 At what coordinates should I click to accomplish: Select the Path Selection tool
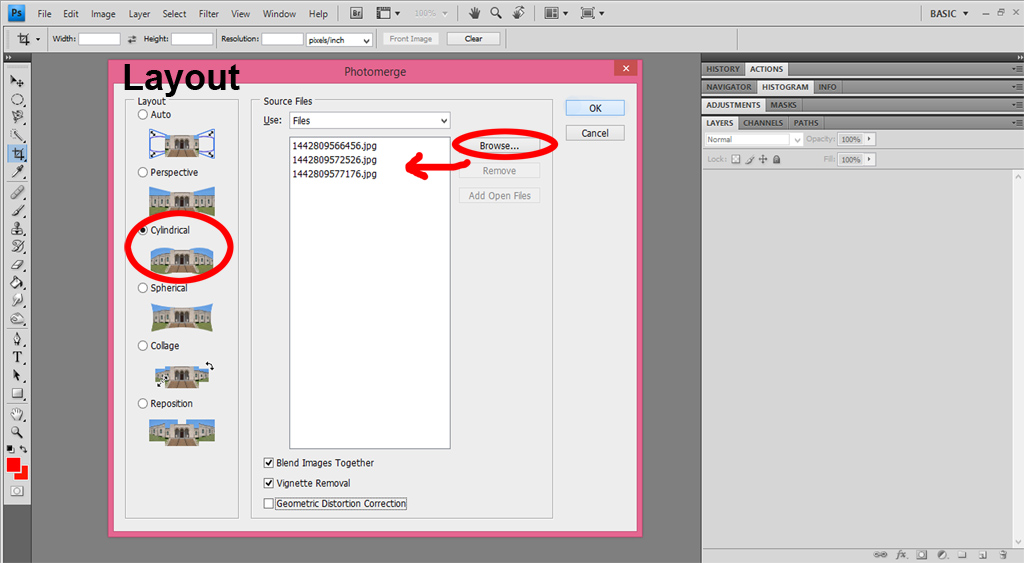pyautogui.click(x=17, y=376)
